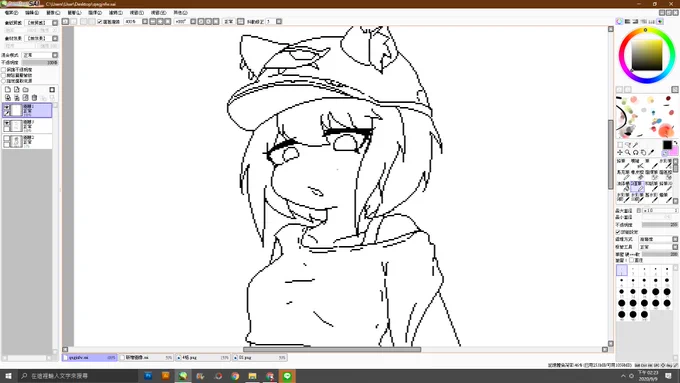Click the new linework layer icon
The height and width of the screenshot is (383, 680).
16,90
